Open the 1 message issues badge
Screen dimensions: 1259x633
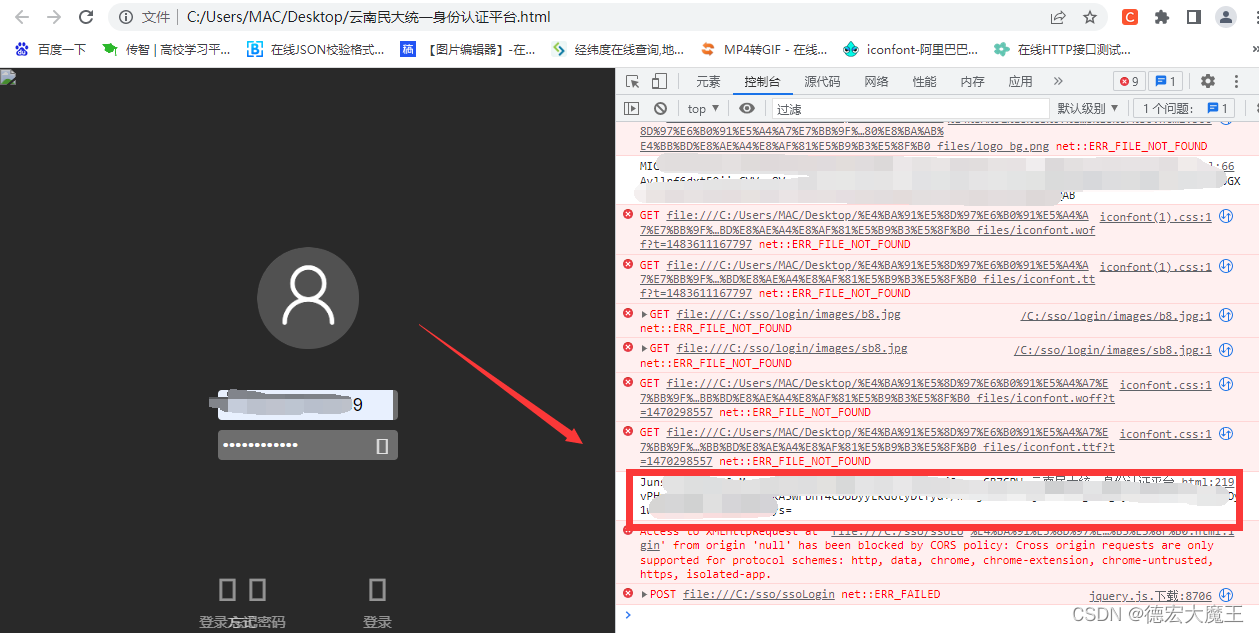pos(1166,82)
